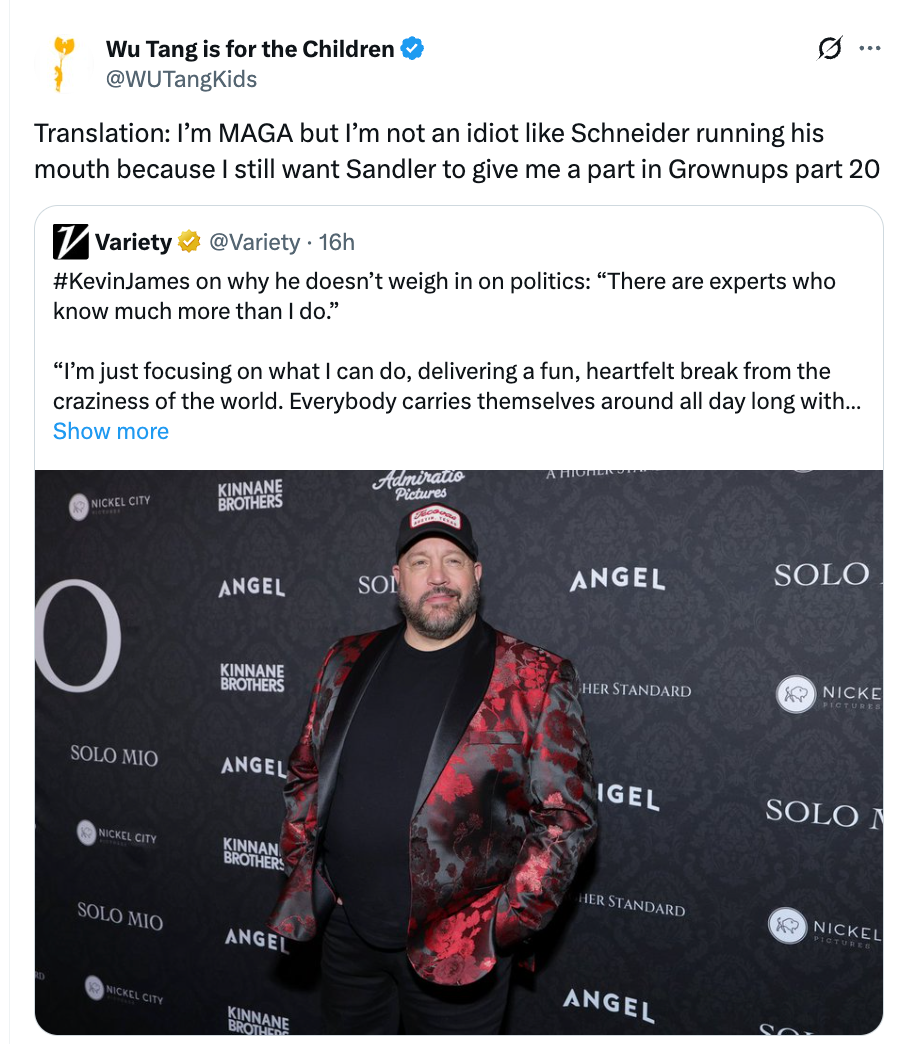
Task: Click the Variety account name
Action: coord(133,242)
